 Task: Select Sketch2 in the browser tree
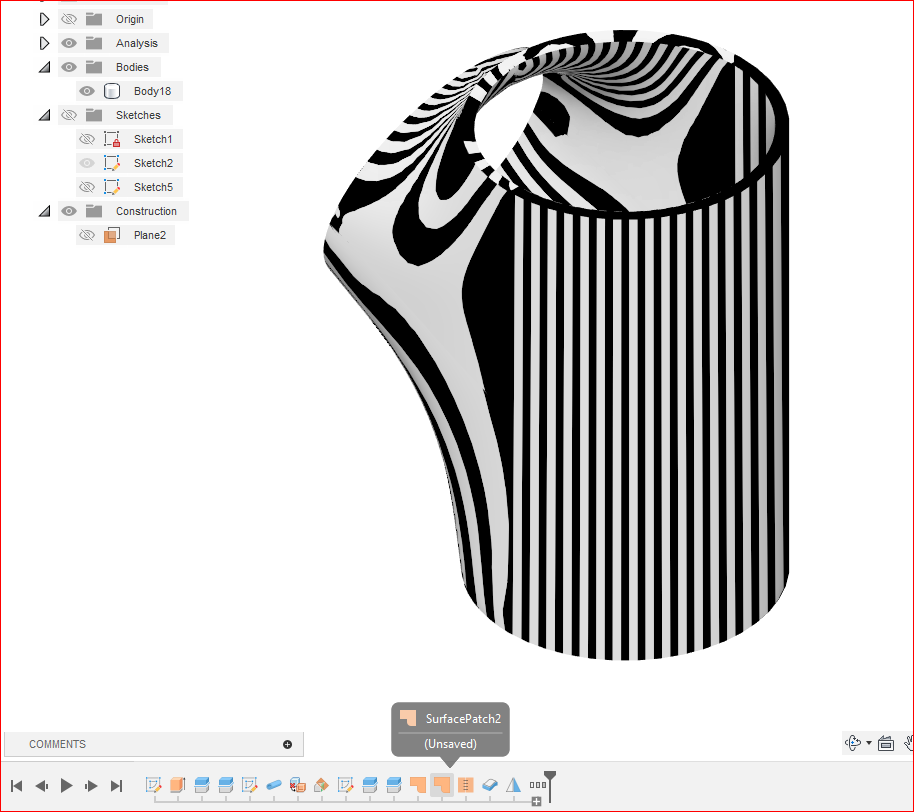pyautogui.click(x=153, y=163)
